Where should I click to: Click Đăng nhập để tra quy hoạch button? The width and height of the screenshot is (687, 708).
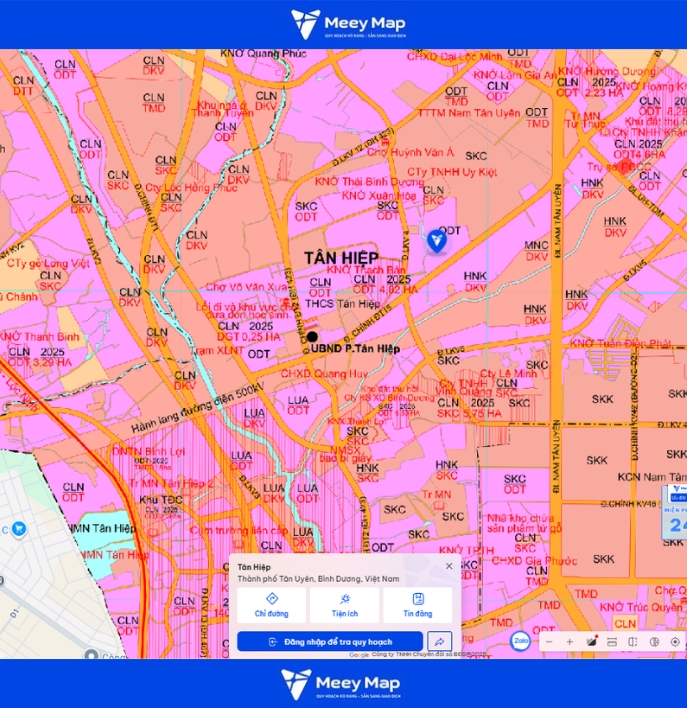click(330, 642)
